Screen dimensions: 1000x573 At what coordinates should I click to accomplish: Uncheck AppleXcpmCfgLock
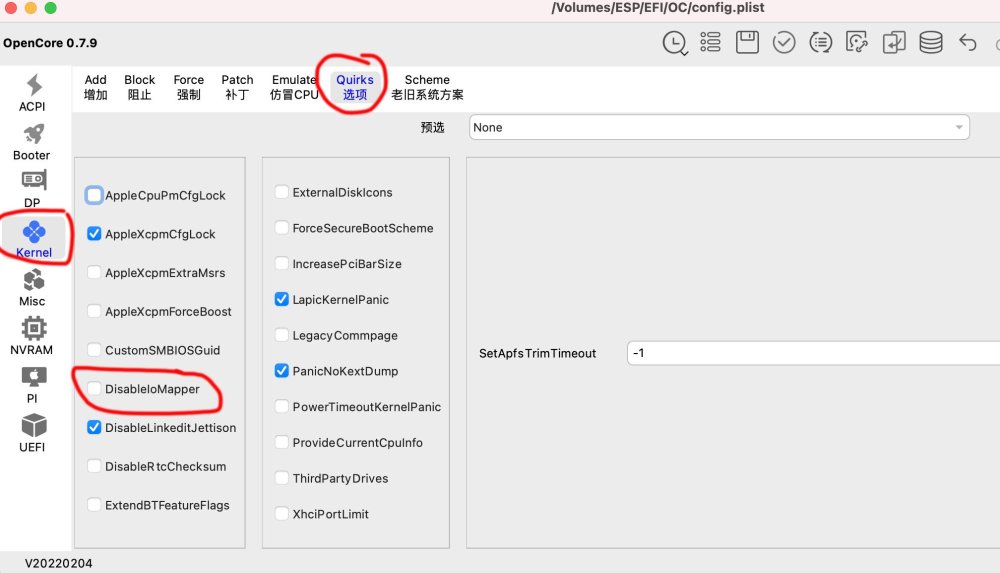[x=94, y=234]
